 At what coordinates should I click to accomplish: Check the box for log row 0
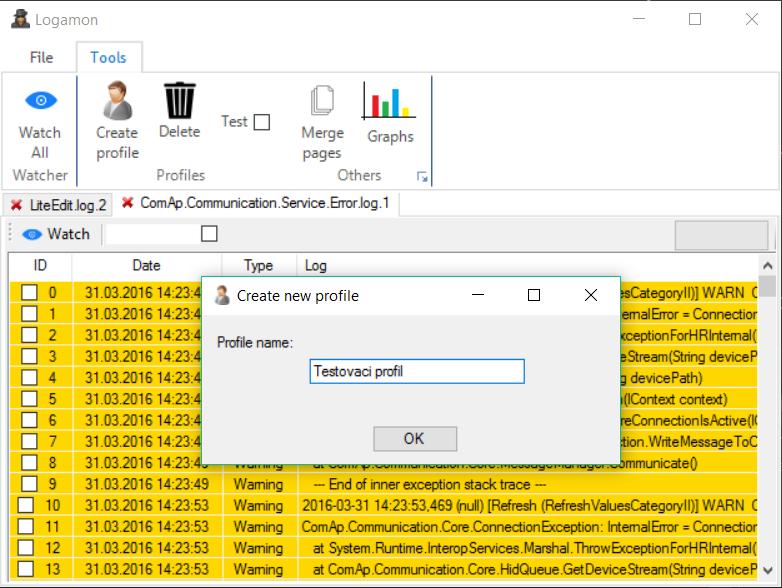(29, 292)
